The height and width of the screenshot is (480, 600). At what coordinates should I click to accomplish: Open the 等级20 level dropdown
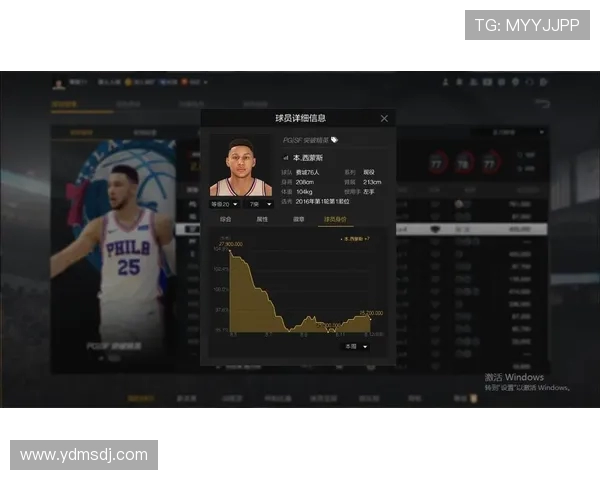tap(225, 204)
